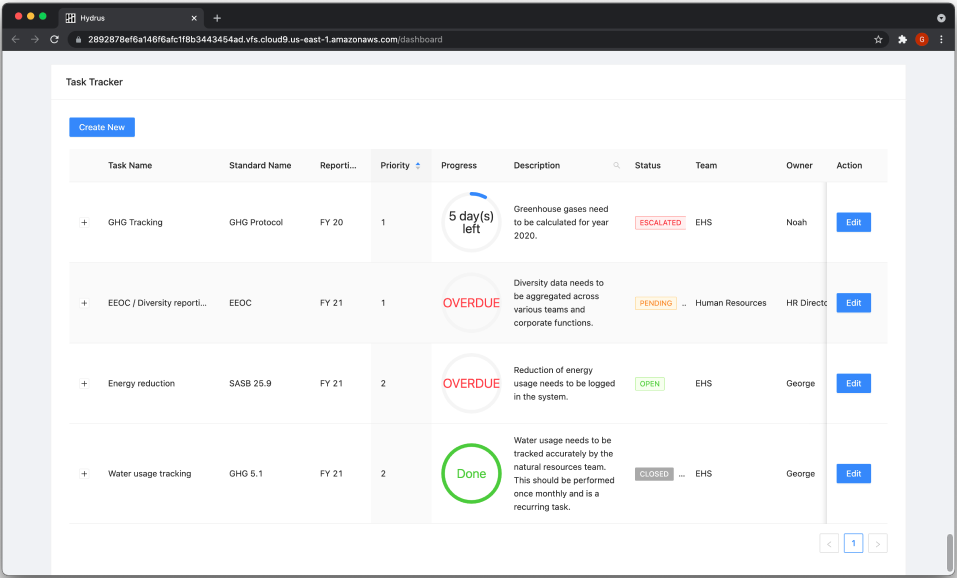
Task: Edit the GHG Tracking task
Action: tap(853, 223)
